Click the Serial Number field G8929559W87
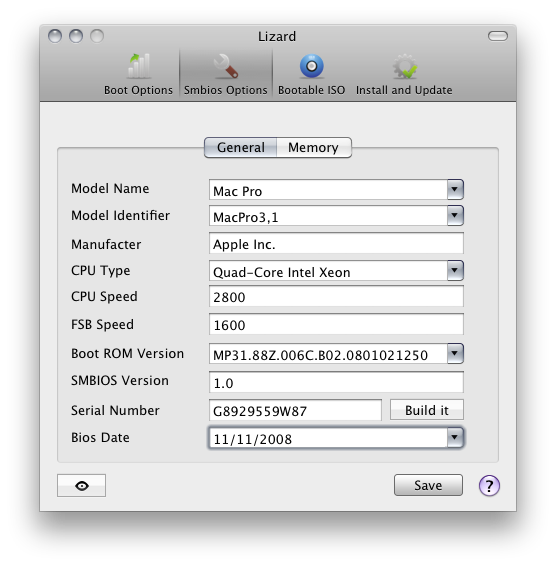 (295, 410)
